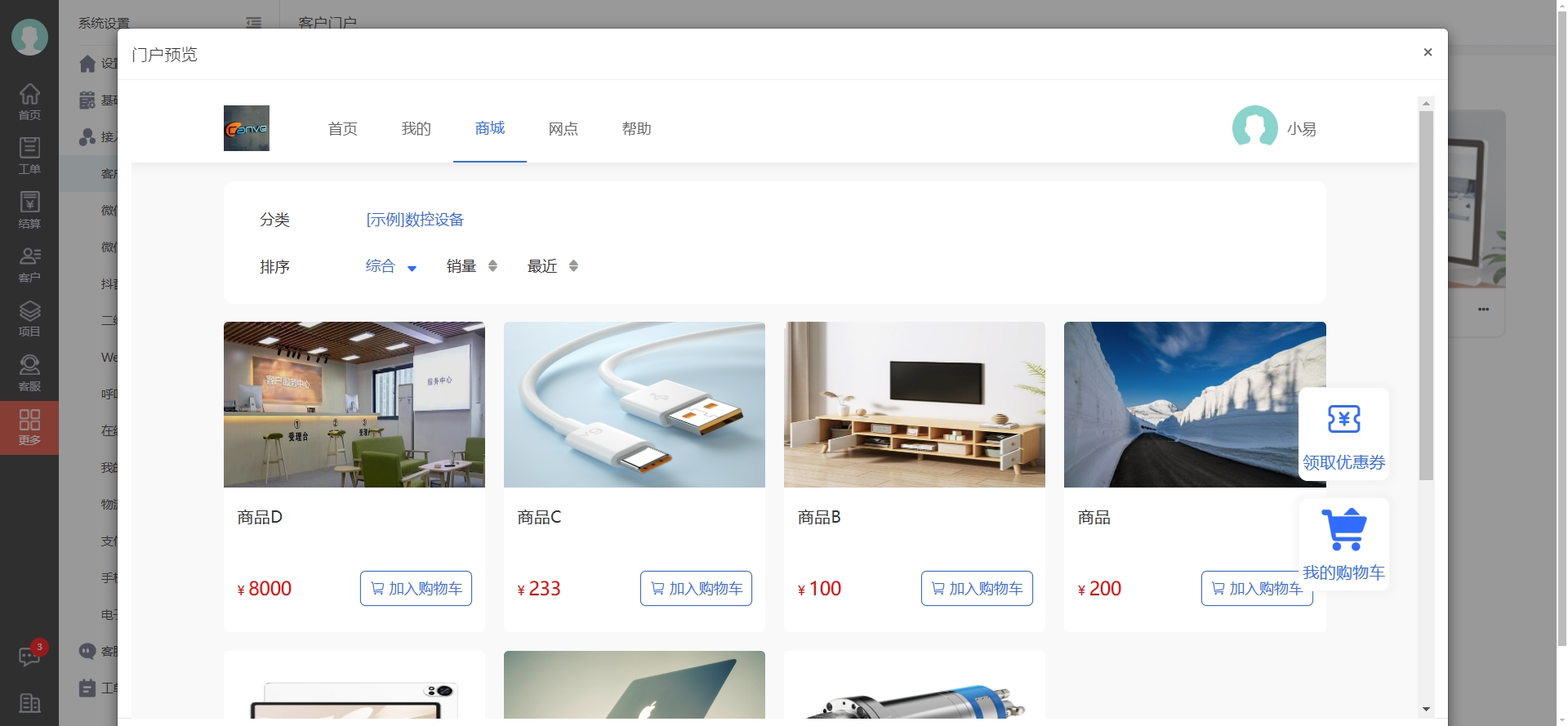The width and height of the screenshot is (1568, 726).
Task: Close the 门户预览 dialog
Action: click(1428, 52)
